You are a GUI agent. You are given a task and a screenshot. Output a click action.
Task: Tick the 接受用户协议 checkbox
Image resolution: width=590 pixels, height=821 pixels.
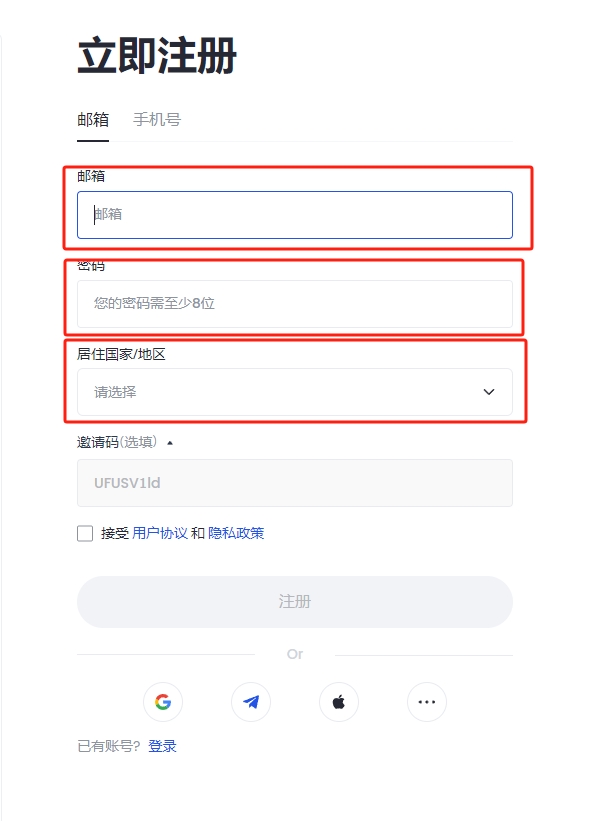[85, 534]
